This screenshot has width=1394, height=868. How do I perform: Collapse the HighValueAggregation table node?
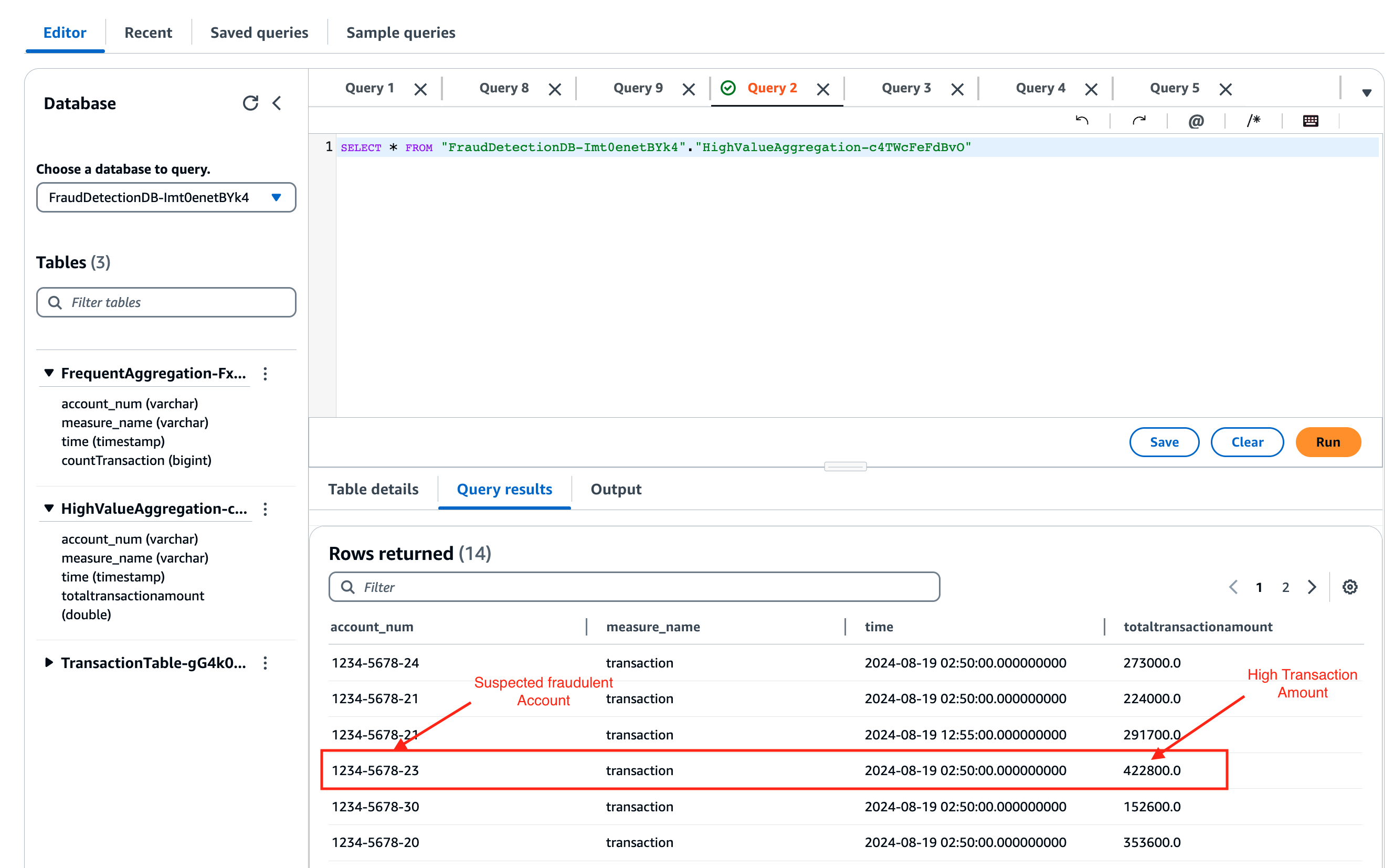tap(49, 509)
